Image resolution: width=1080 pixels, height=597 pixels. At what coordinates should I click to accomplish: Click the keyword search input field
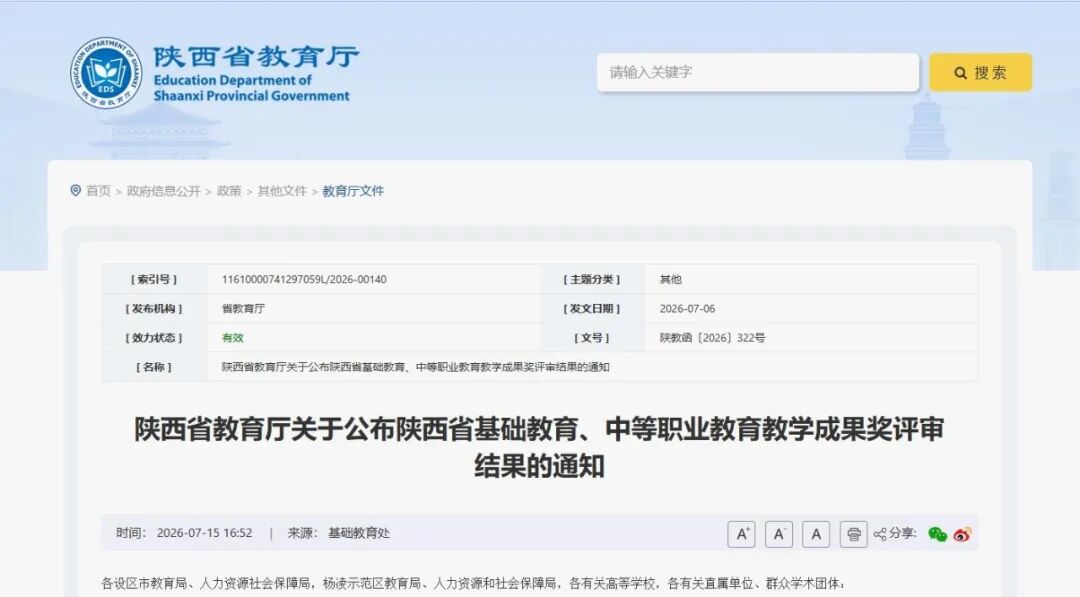(x=758, y=72)
